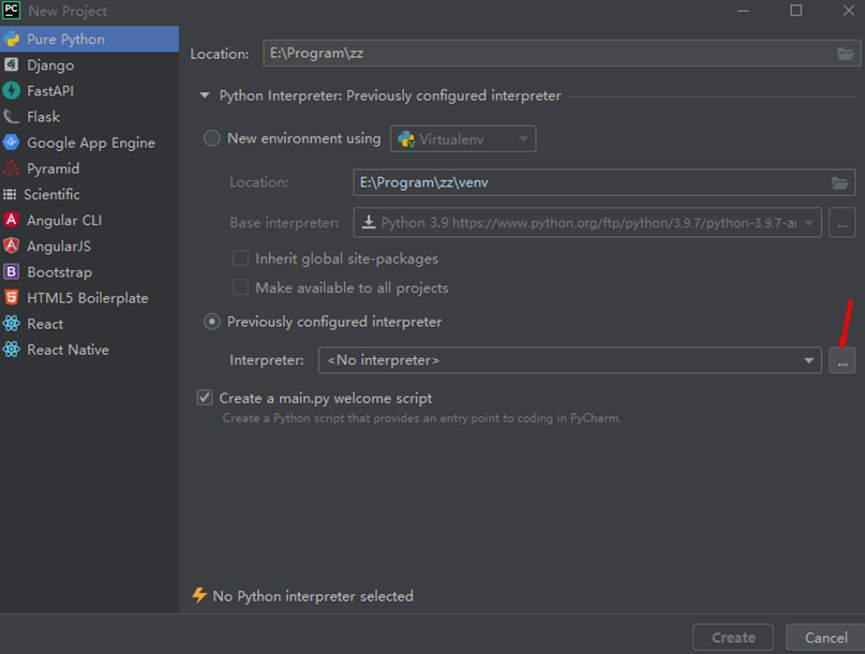
Task: Select HTML5 Boilerplate project type
Action: click(89, 298)
